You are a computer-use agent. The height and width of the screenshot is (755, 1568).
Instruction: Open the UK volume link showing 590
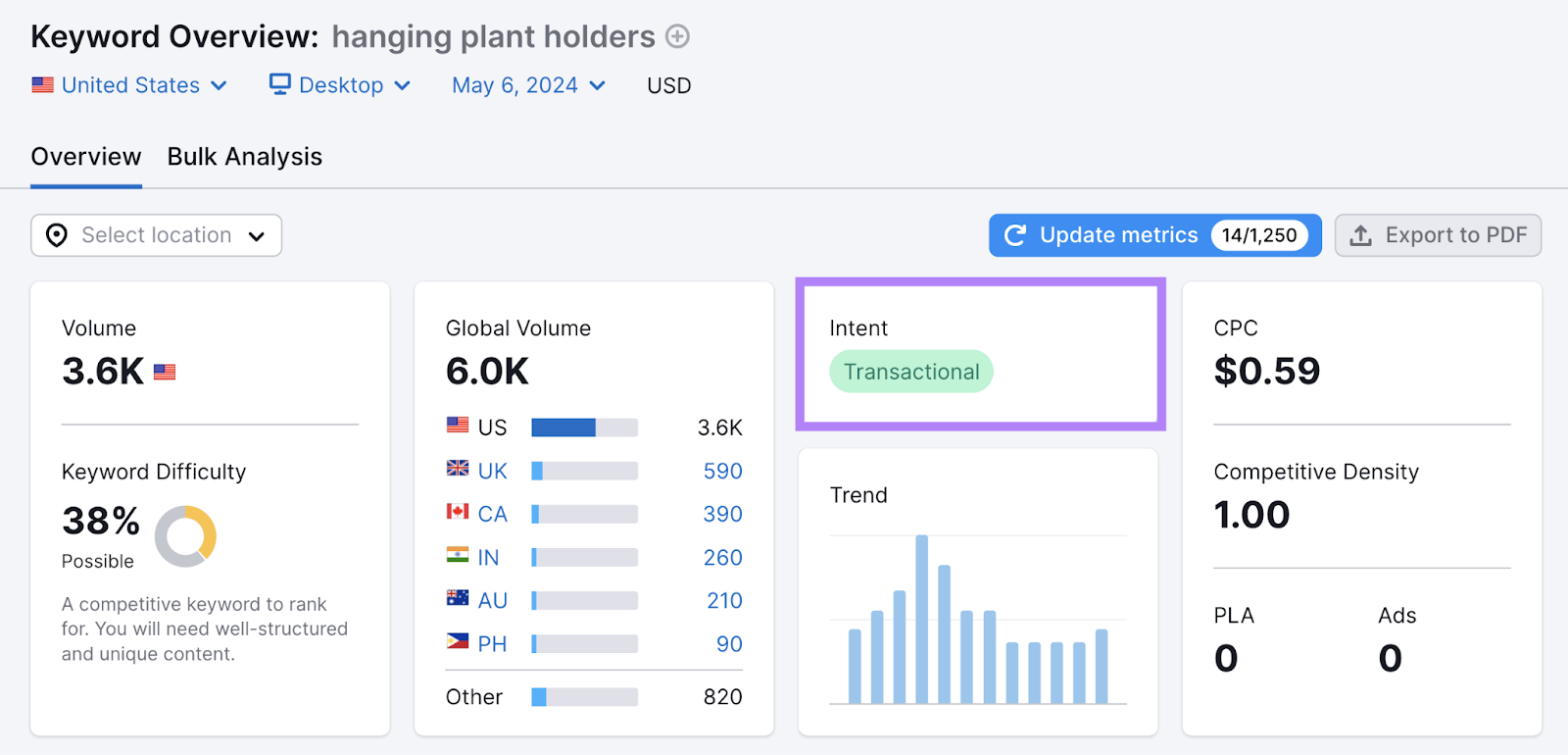point(721,471)
